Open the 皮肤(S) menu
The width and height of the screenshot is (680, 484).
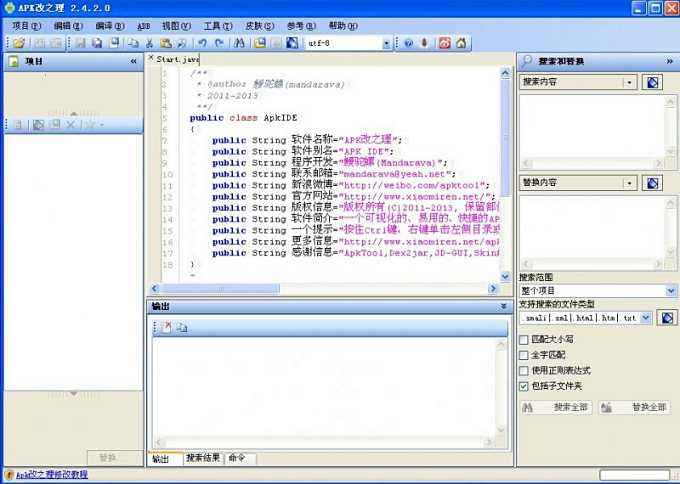(x=259, y=26)
